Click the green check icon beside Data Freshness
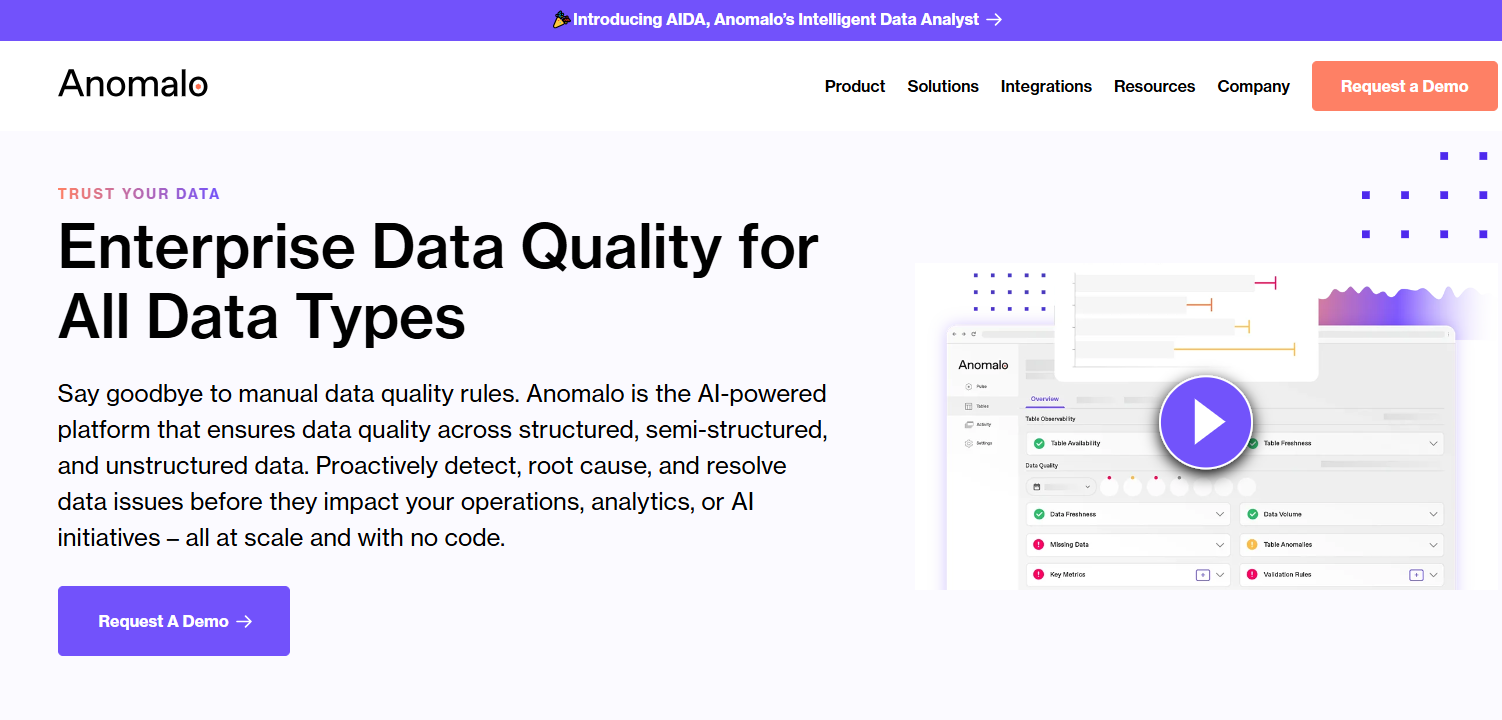Image resolution: width=1502 pixels, height=720 pixels. (1038, 514)
